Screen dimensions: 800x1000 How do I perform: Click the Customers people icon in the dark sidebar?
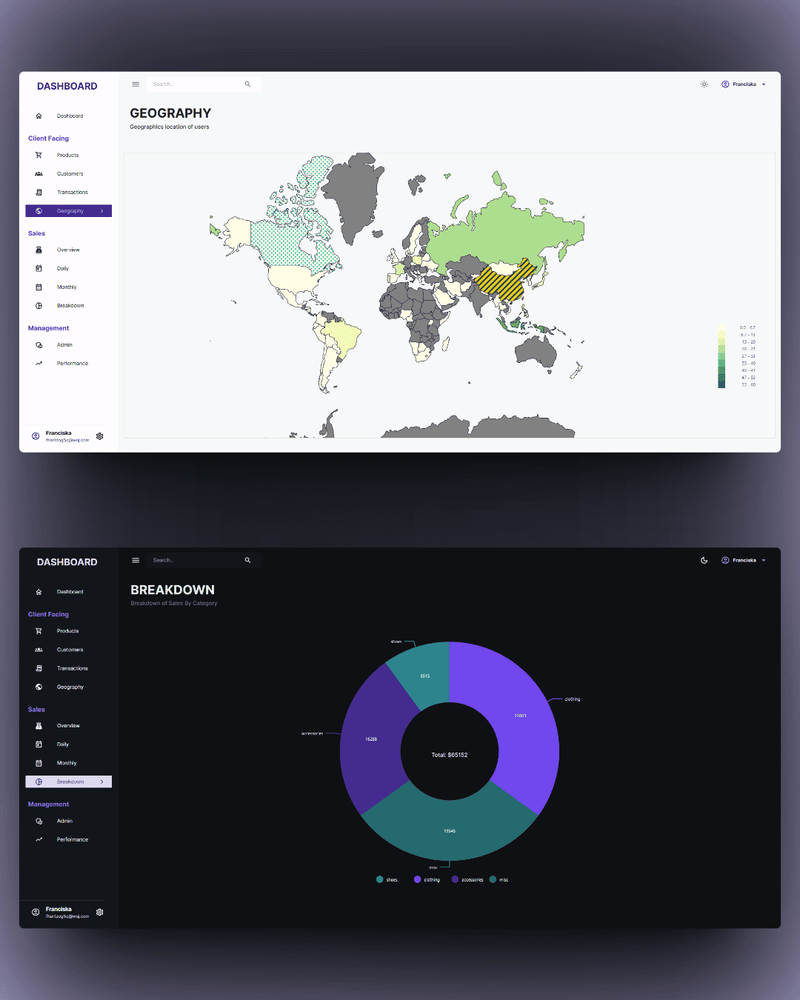(38, 650)
